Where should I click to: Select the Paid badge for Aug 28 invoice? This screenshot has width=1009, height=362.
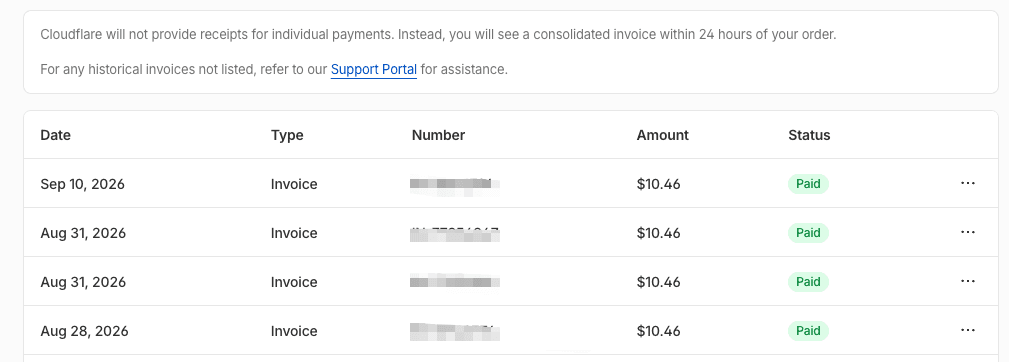tap(808, 331)
